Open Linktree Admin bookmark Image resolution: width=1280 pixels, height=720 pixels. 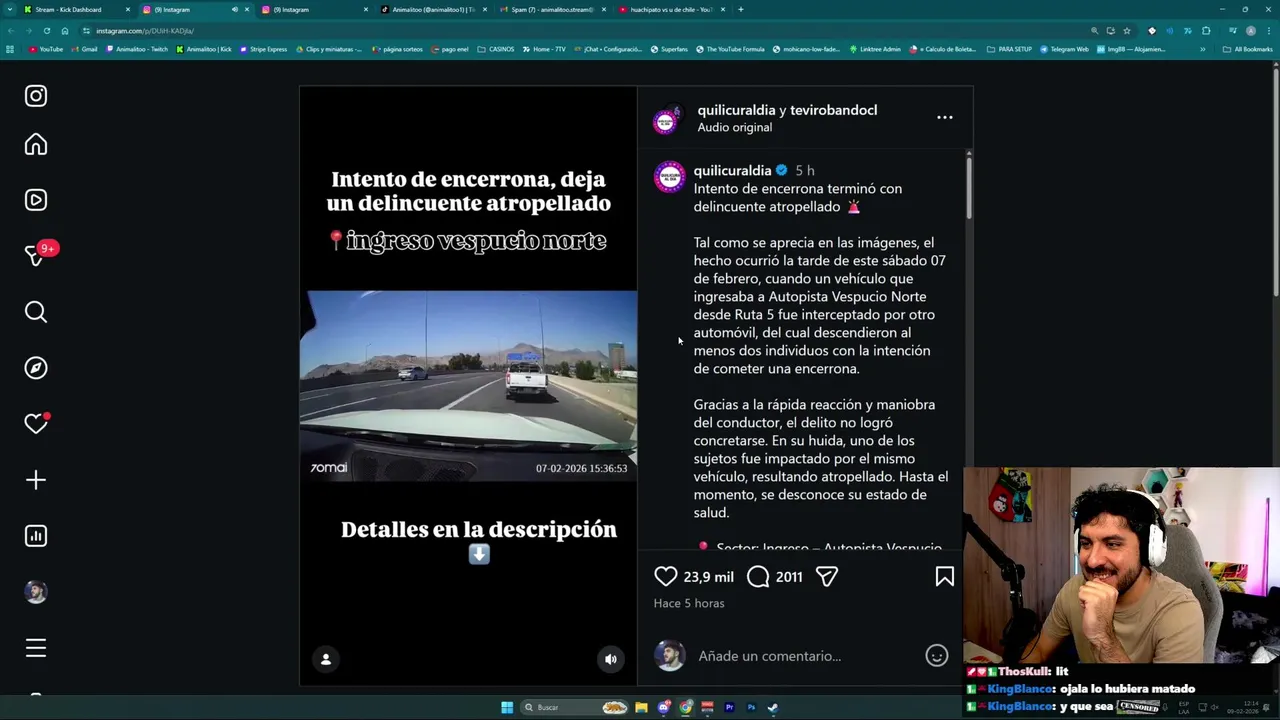(x=875, y=49)
